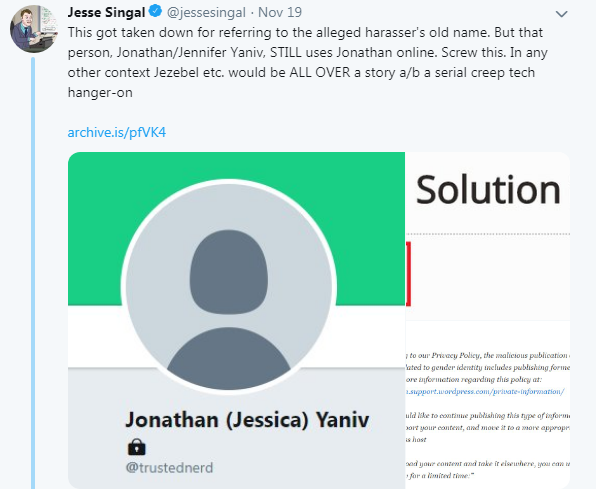This screenshot has width=596, height=489.
Task: Click the @jessesingal handle
Action: point(206,13)
